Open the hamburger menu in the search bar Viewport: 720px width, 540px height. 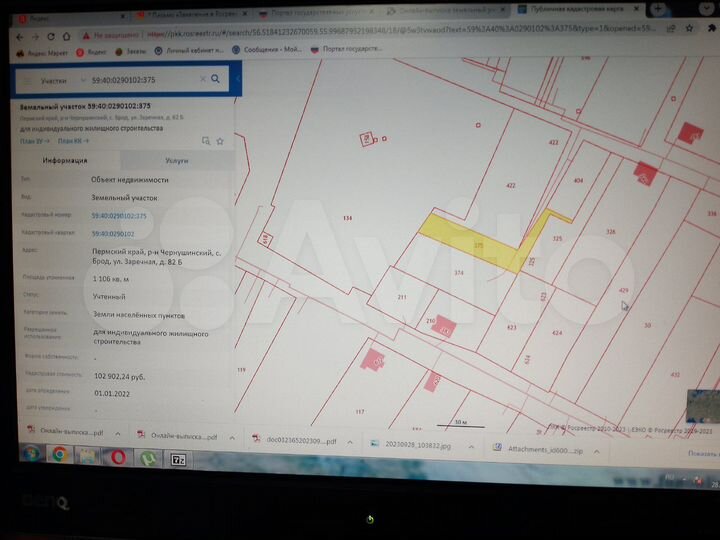coord(28,81)
